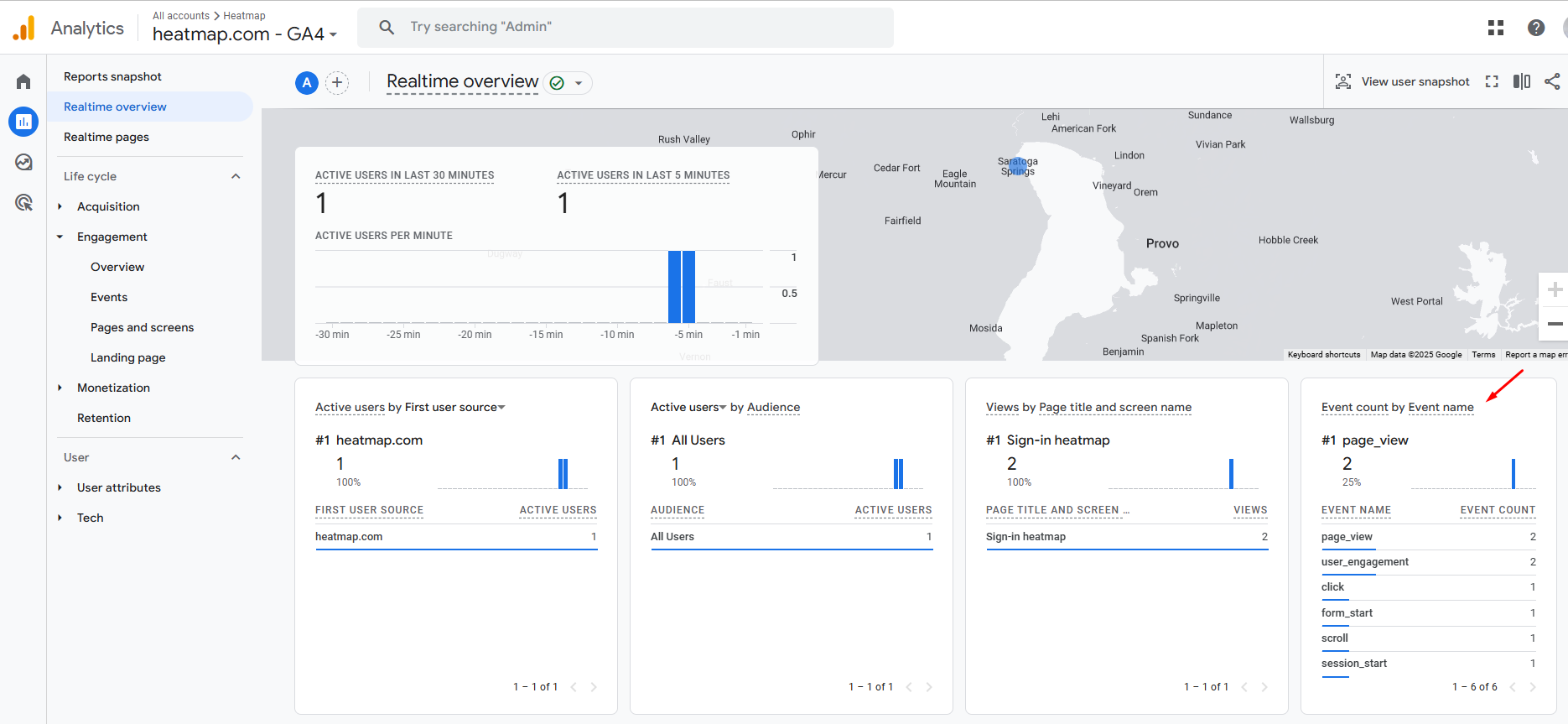Open the Events report under Engagement
This screenshot has height=724, width=1568.
(x=109, y=297)
